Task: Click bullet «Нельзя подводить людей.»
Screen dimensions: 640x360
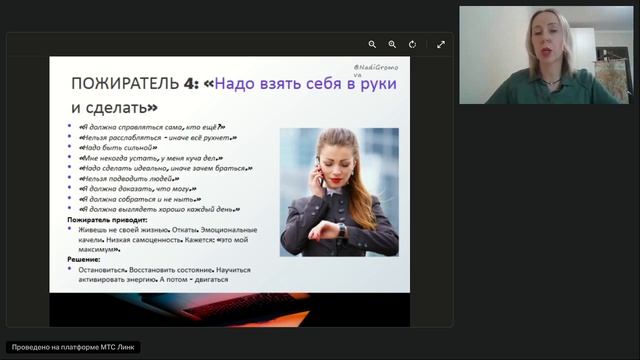Action: pyautogui.click(x=129, y=178)
